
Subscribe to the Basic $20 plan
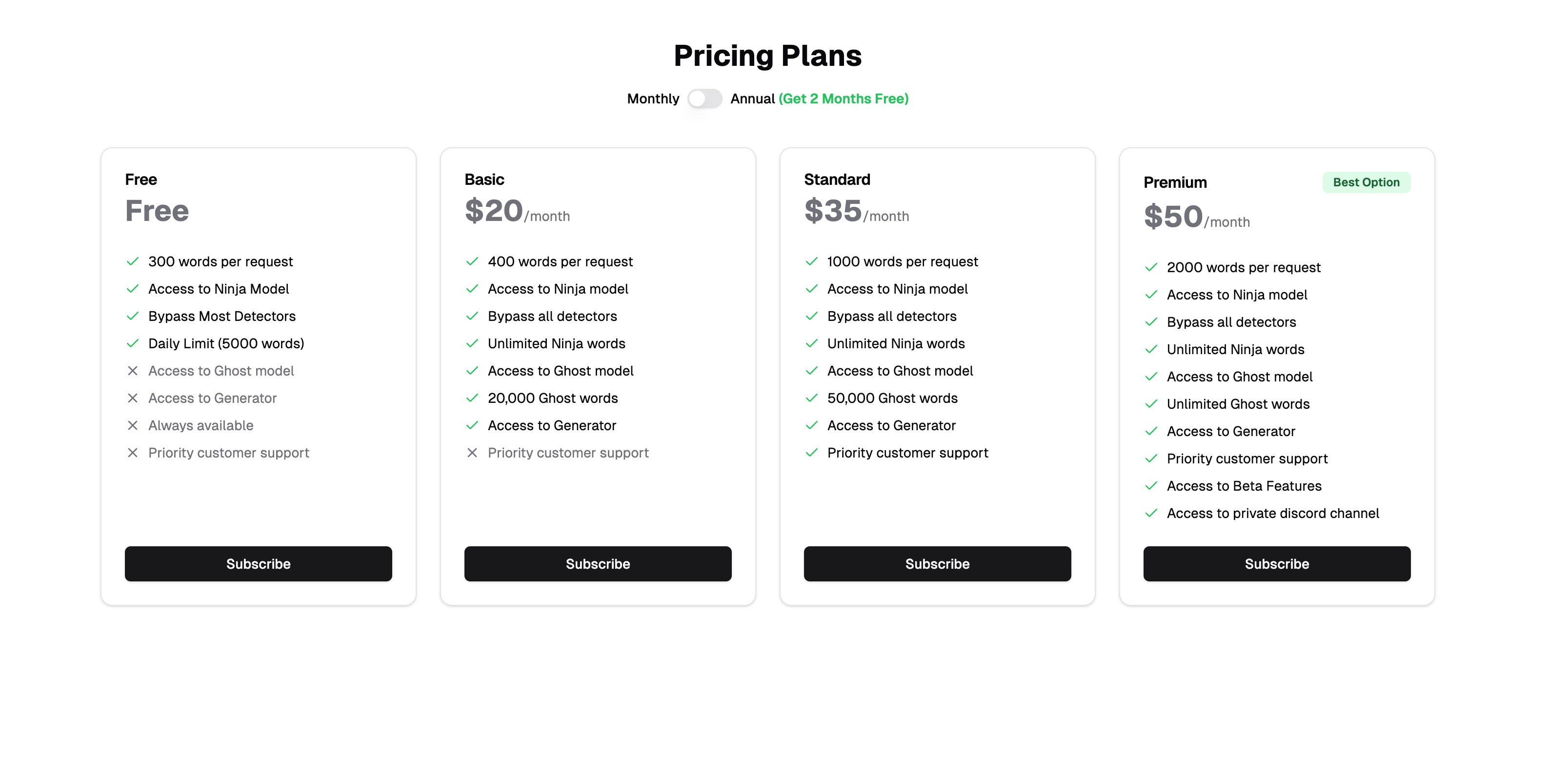pos(597,563)
